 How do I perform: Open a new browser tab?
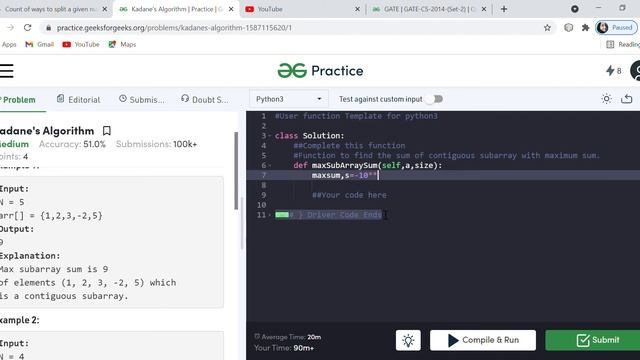coord(504,9)
